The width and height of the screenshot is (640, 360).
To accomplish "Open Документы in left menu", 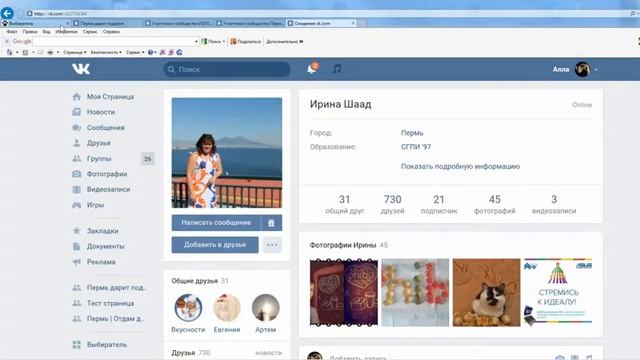I will point(105,246).
